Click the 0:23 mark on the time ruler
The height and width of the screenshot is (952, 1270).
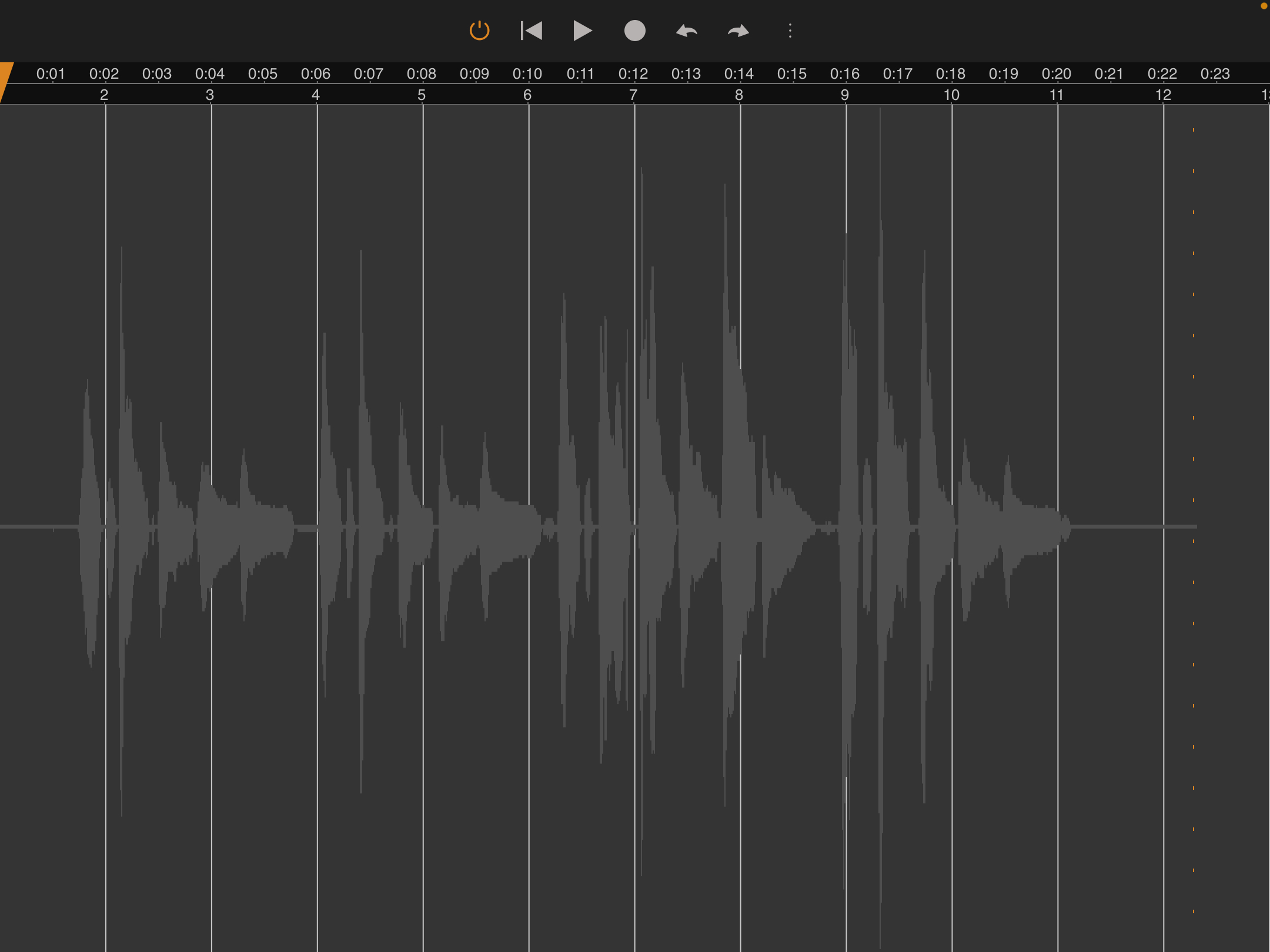click(x=1215, y=74)
